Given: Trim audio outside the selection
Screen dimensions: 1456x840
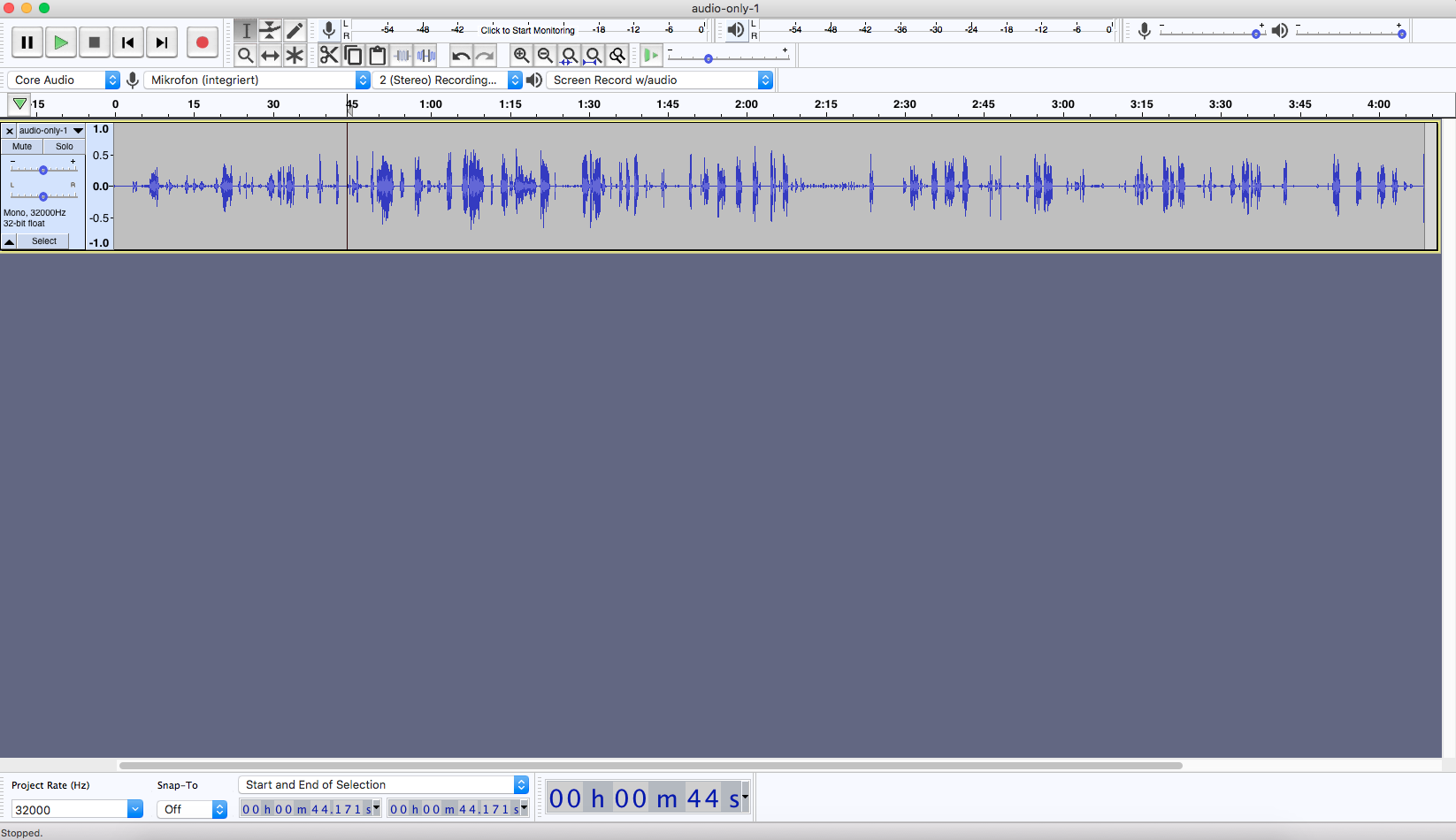Looking at the screenshot, I should pos(402,55).
